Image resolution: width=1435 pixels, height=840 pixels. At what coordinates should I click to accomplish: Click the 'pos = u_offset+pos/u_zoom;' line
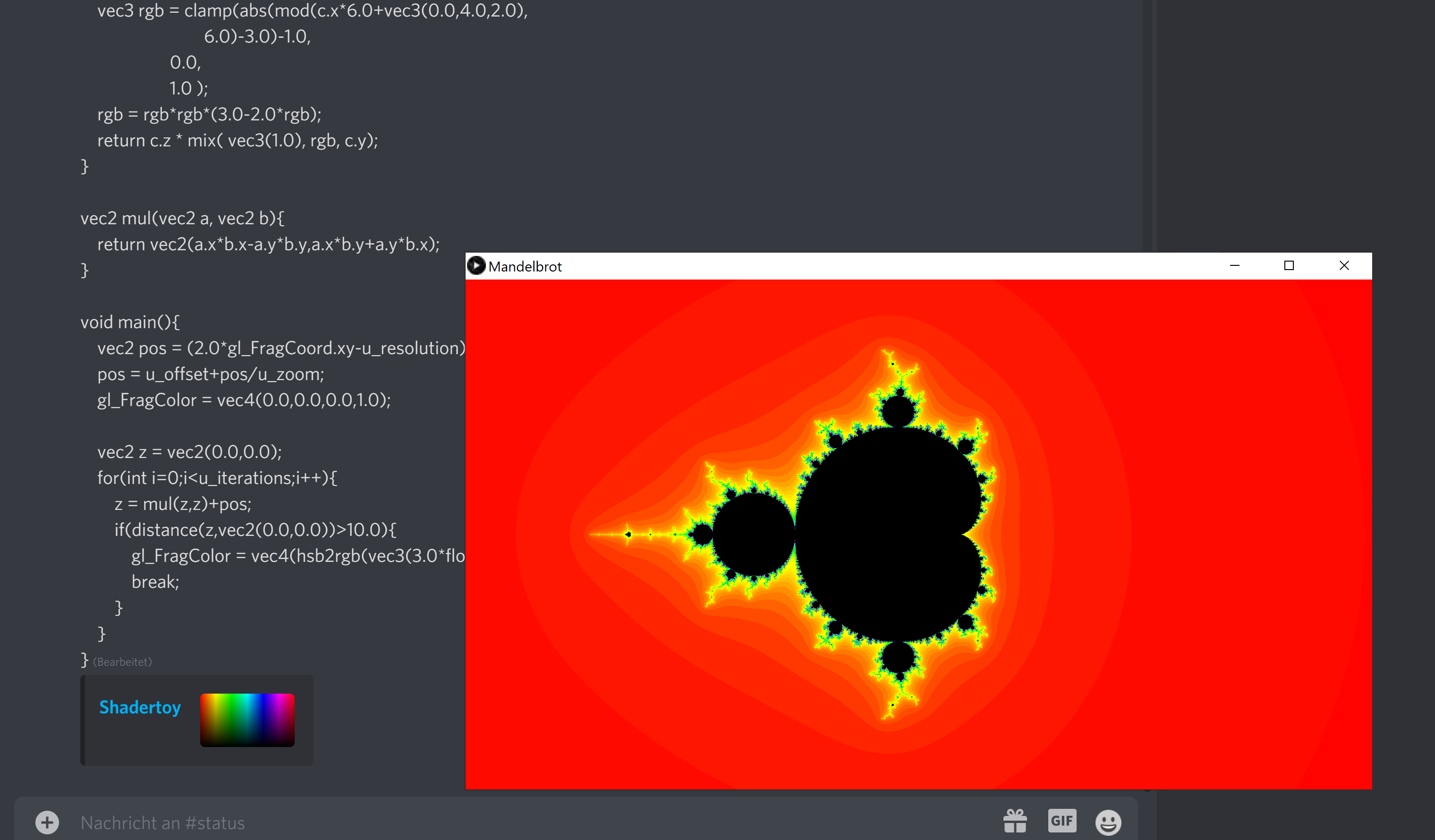211,374
